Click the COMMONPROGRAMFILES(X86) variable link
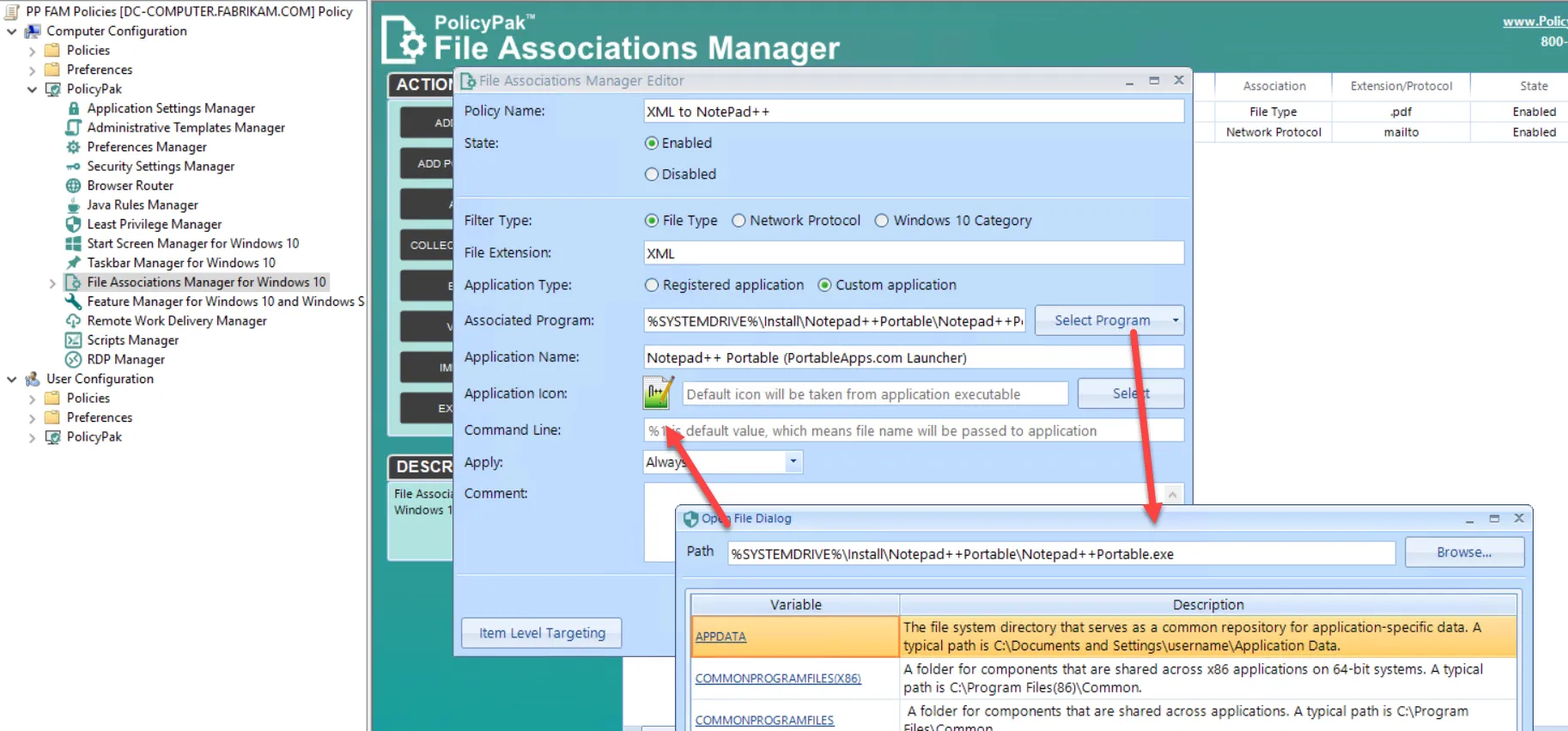Screen dimensions: 1568x731 click(x=778, y=679)
